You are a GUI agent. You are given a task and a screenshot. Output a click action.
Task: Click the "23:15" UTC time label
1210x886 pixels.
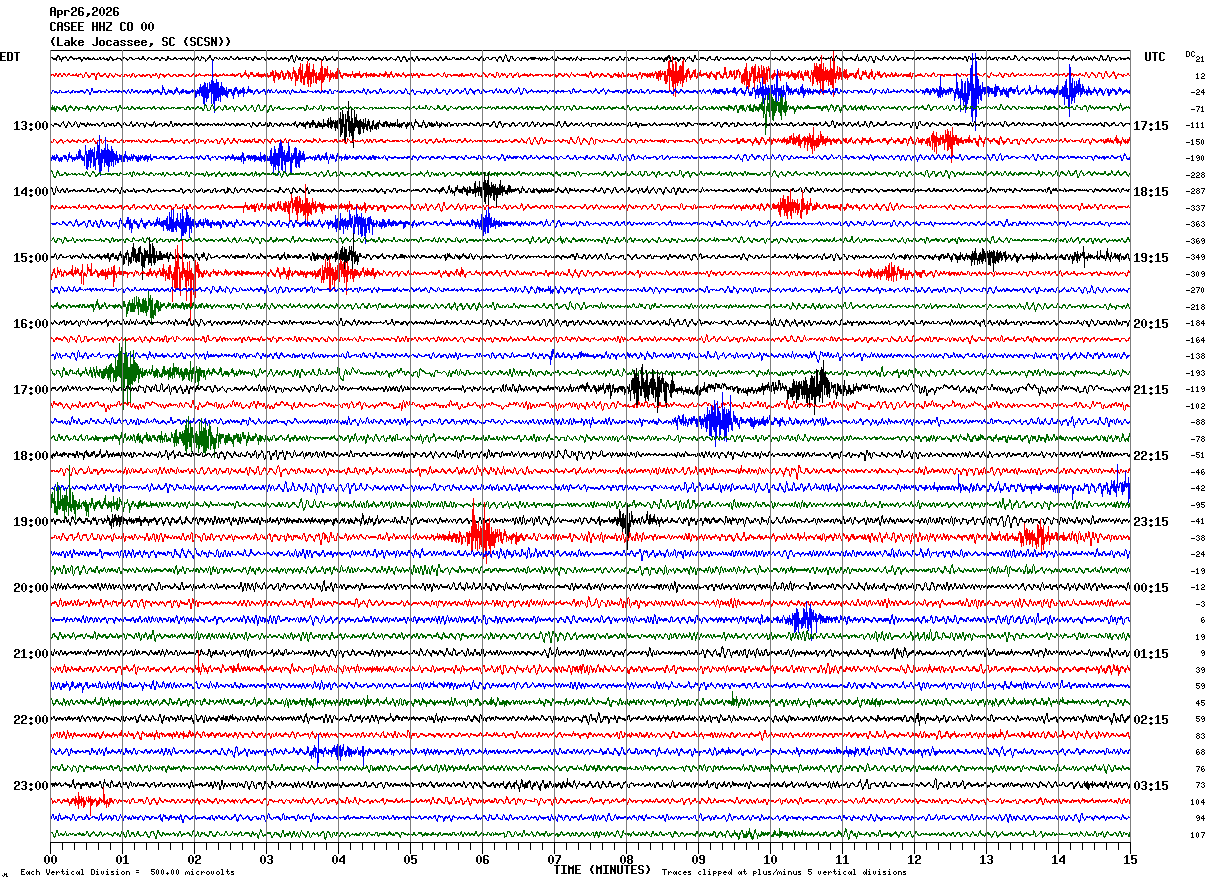(1151, 522)
